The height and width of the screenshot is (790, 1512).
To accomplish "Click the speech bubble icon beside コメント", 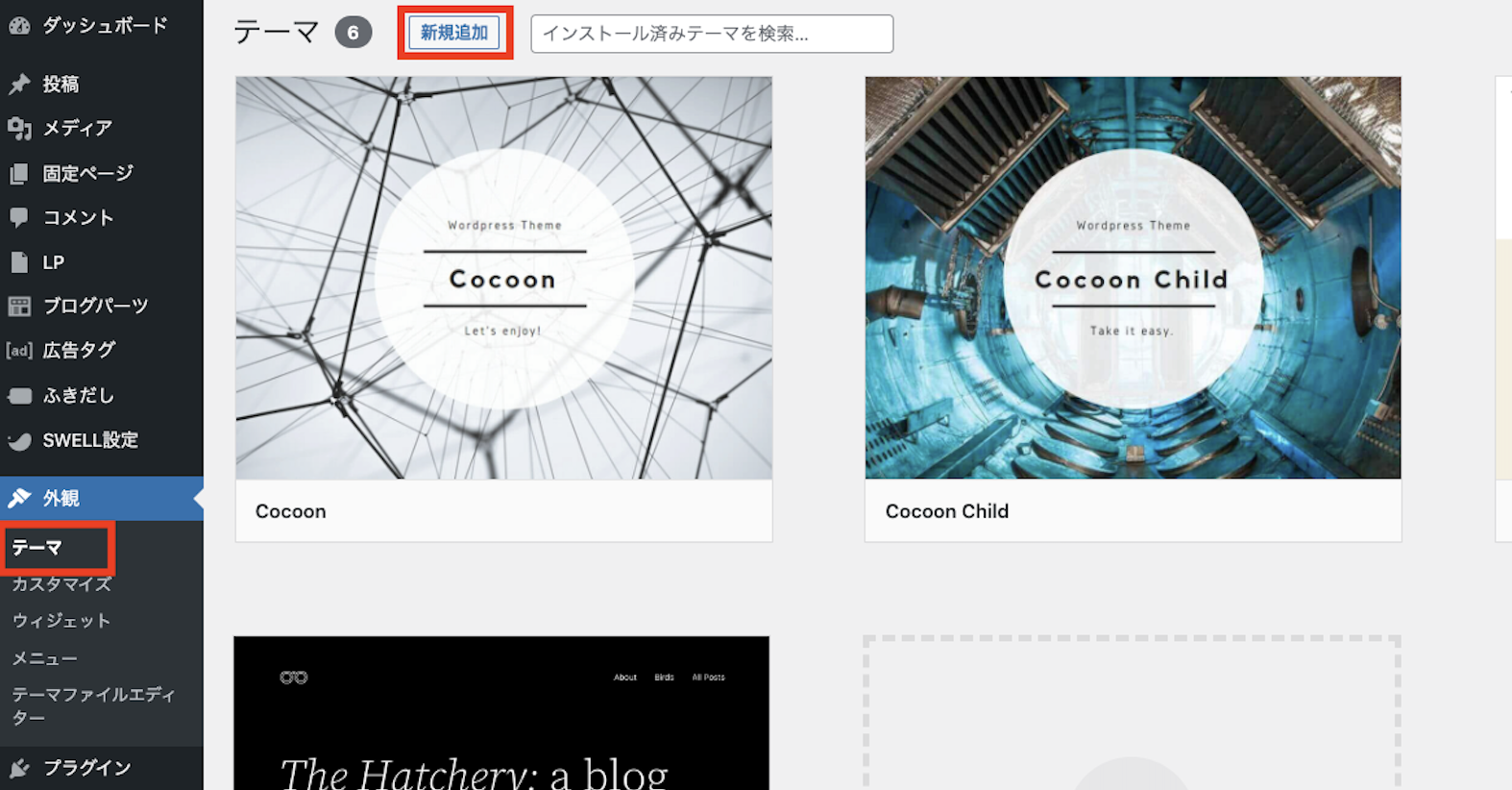I will [x=19, y=218].
